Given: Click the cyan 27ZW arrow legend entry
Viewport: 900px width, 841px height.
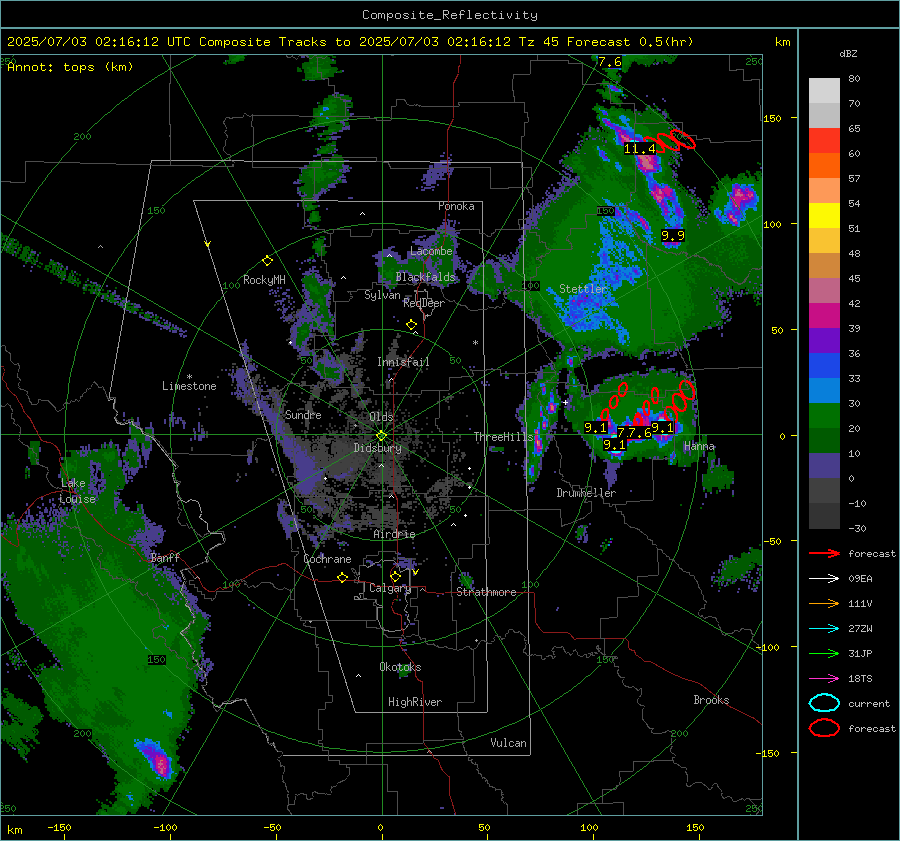Looking at the screenshot, I should pyautogui.click(x=824, y=629).
